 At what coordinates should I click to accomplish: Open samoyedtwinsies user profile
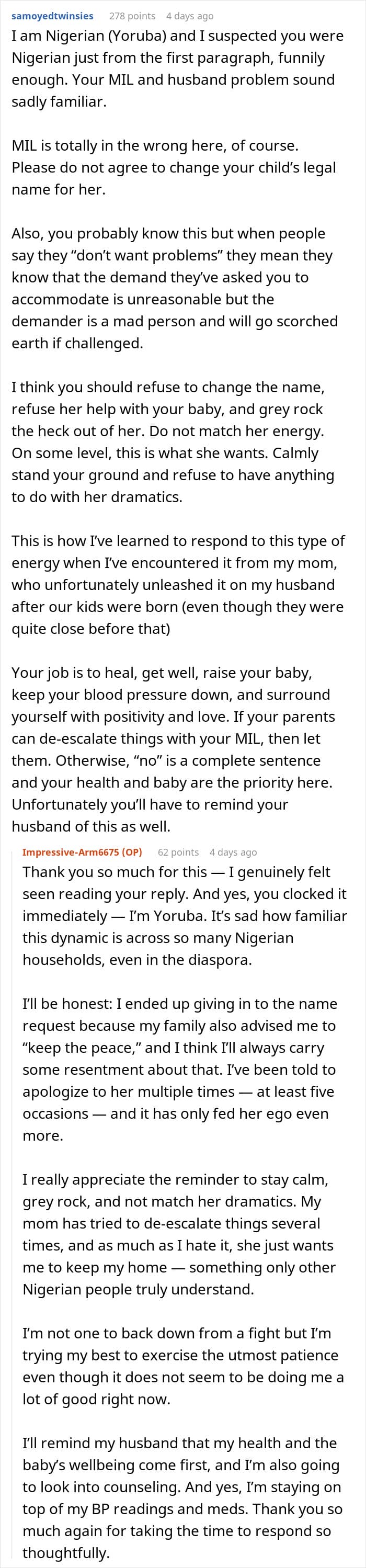coord(52,16)
